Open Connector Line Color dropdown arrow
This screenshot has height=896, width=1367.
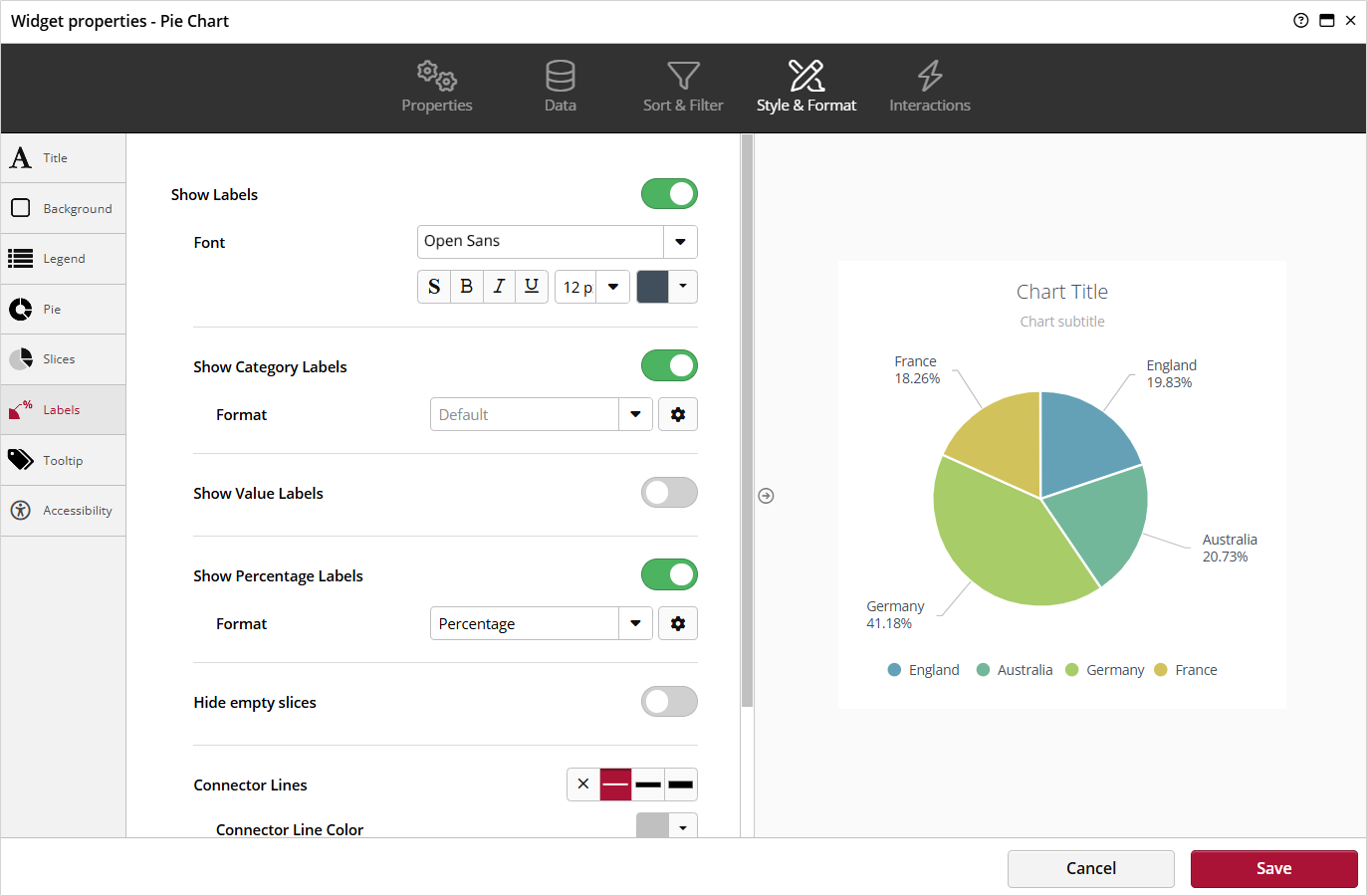click(683, 827)
